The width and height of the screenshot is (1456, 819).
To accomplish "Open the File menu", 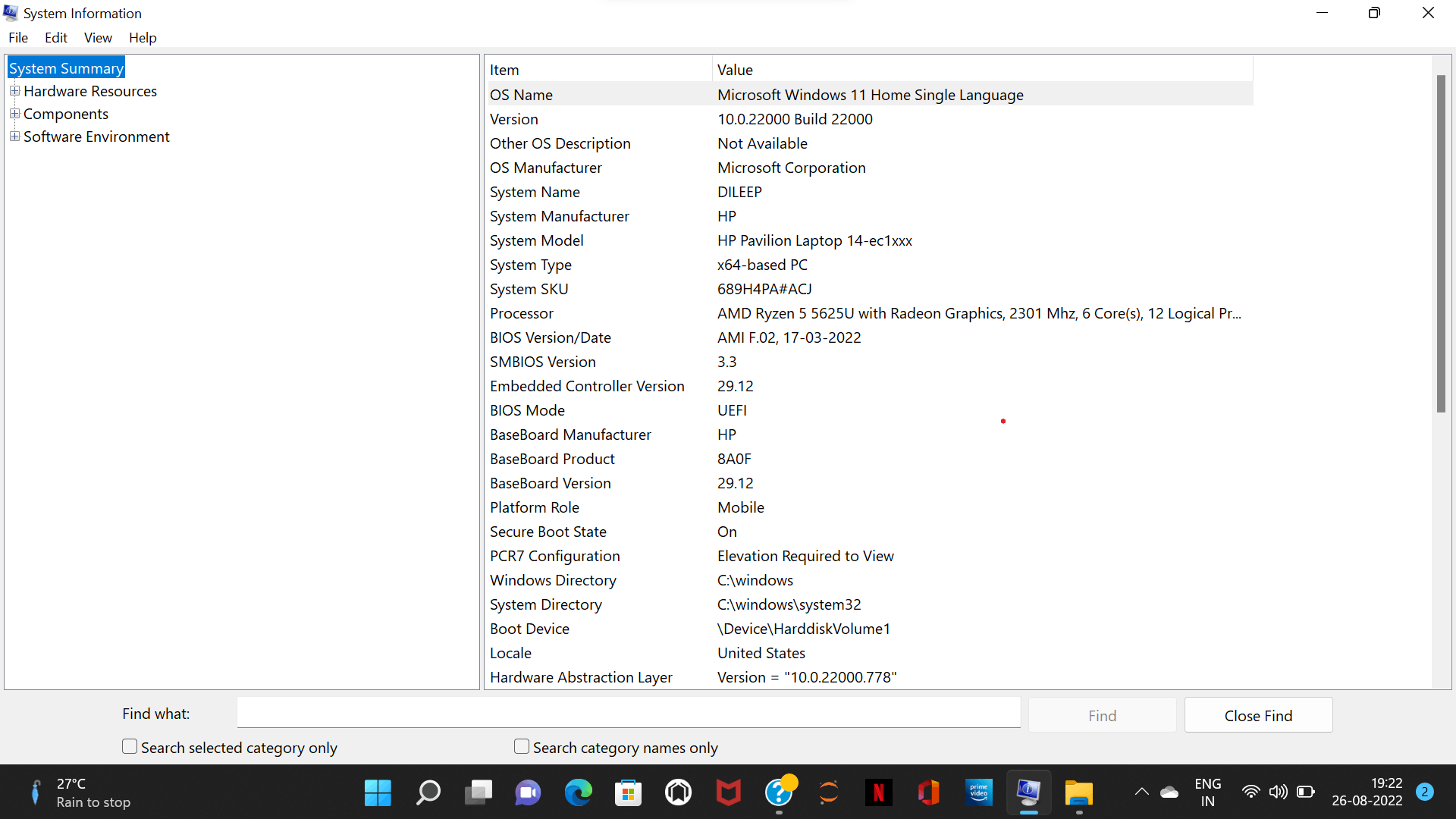I will coord(18,38).
